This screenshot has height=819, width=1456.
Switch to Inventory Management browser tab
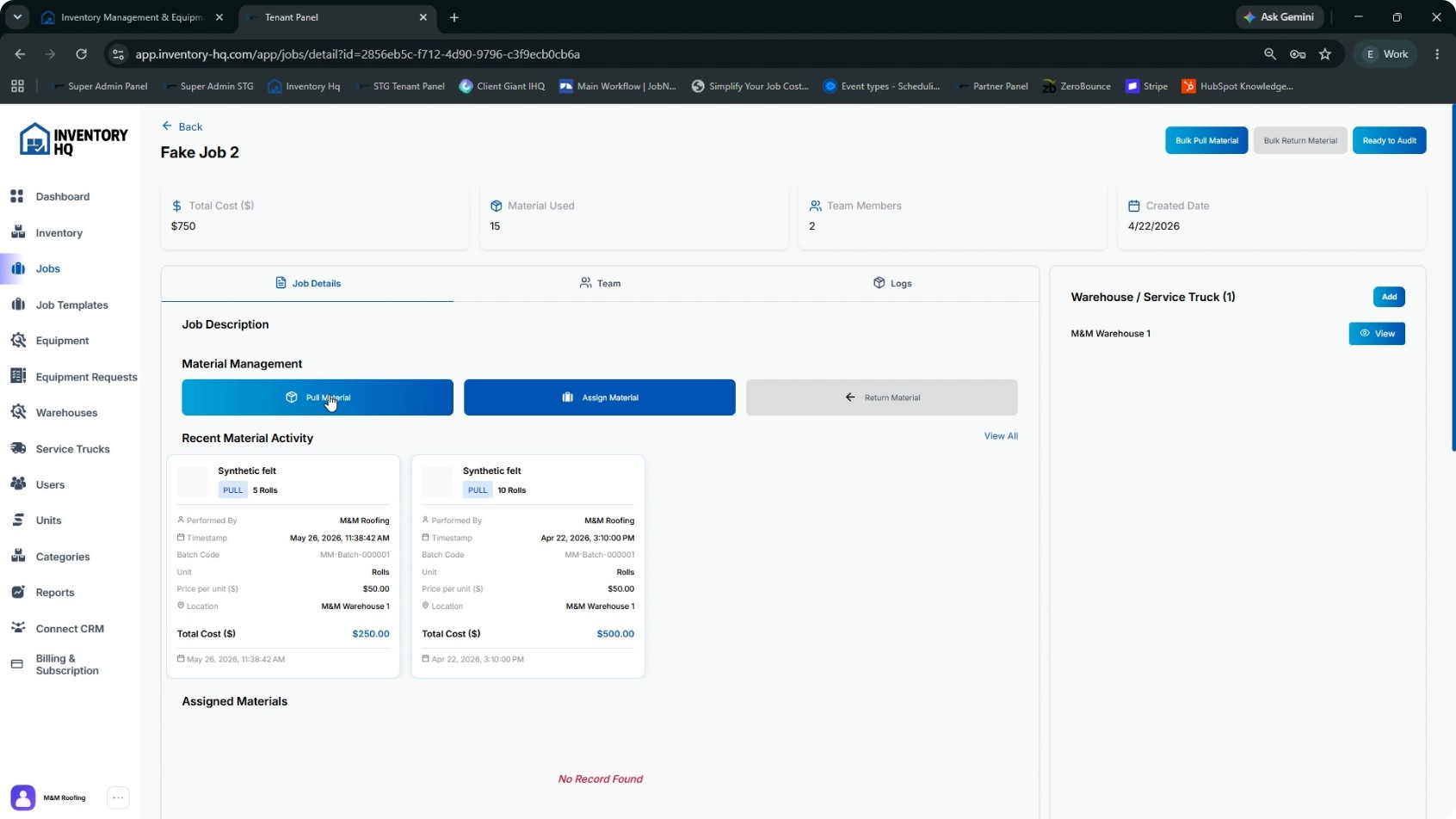point(133,17)
